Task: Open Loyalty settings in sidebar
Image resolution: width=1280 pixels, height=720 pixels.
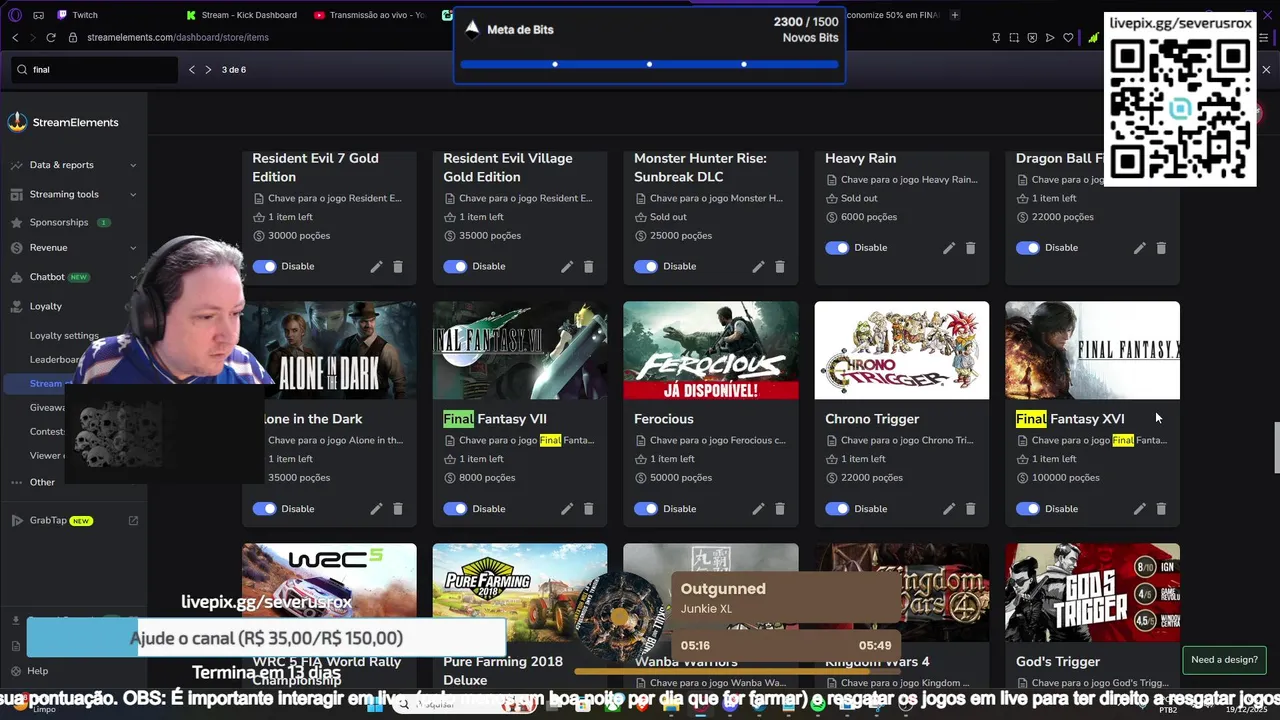Action: point(64,336)
